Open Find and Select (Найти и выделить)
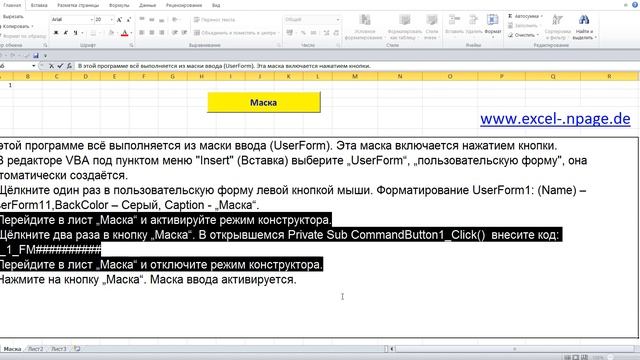Image resolution: width=640 pixels, height=360 pixels. [x=584, y=27]
